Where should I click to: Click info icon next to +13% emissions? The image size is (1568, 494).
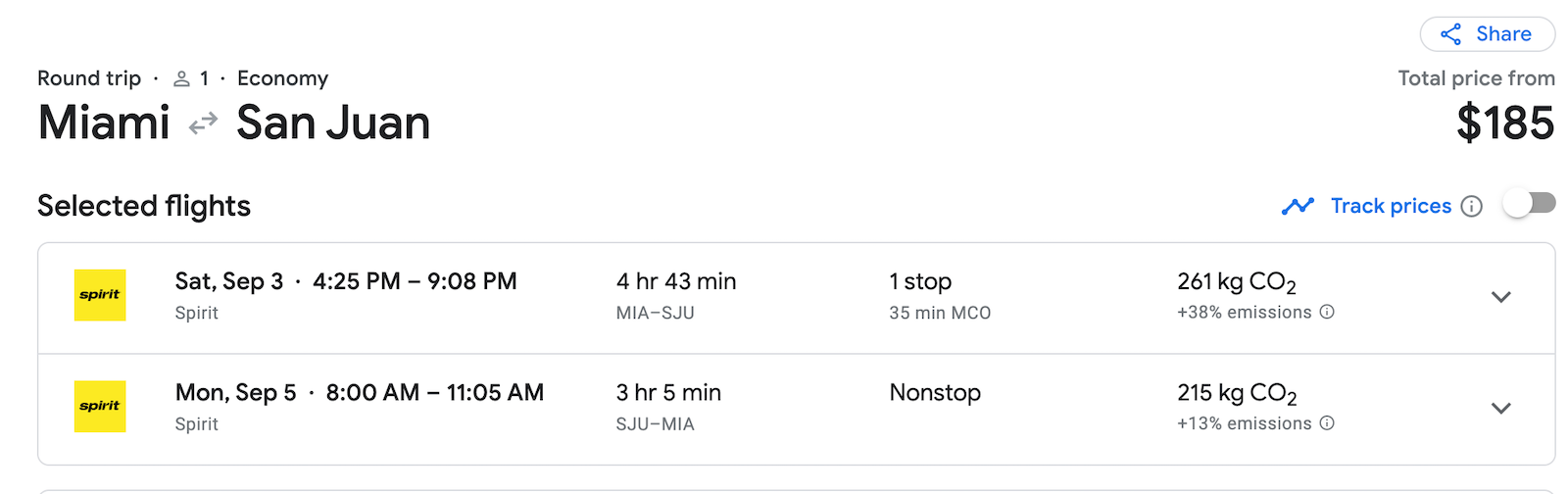pos(1327,423)
